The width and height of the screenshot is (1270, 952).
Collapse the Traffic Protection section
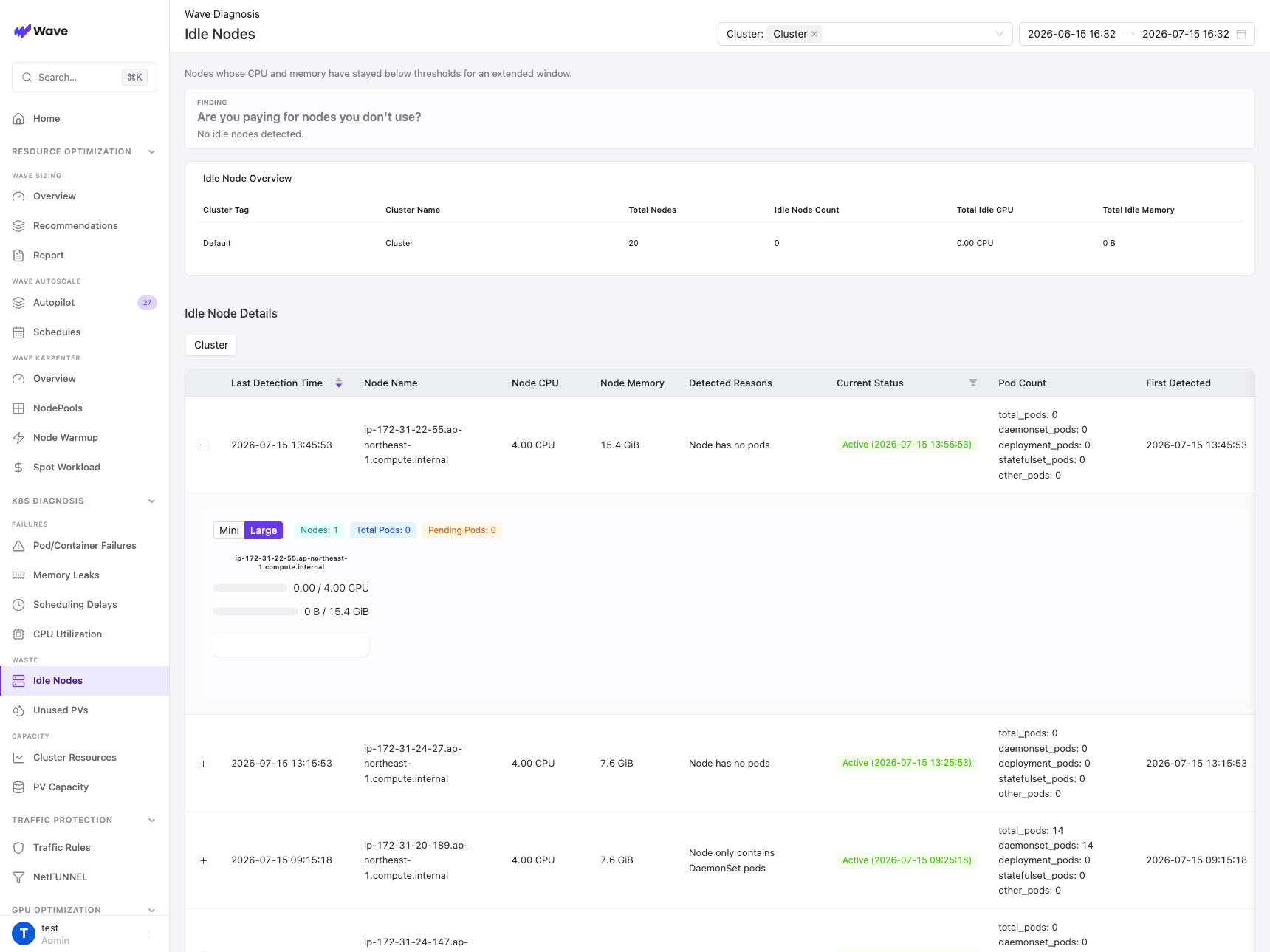click(x=151, y=820)
